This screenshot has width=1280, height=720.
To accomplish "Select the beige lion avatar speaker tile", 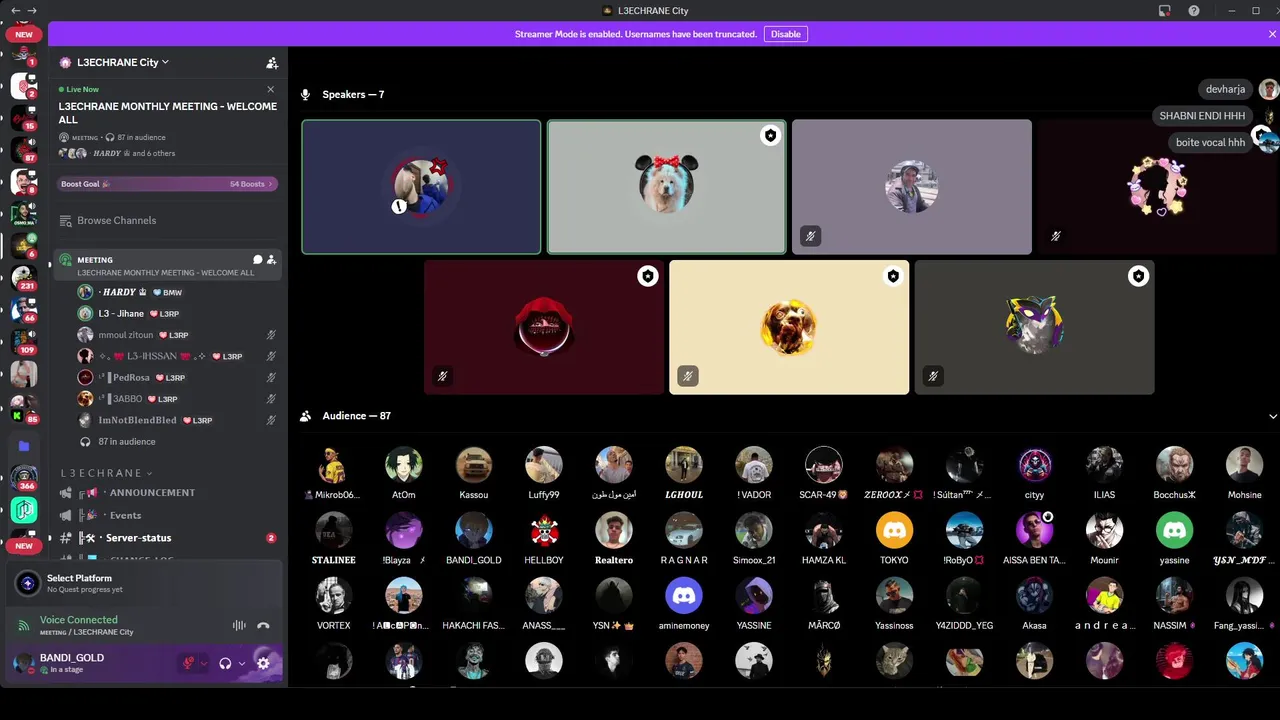I will click(789, 327).
